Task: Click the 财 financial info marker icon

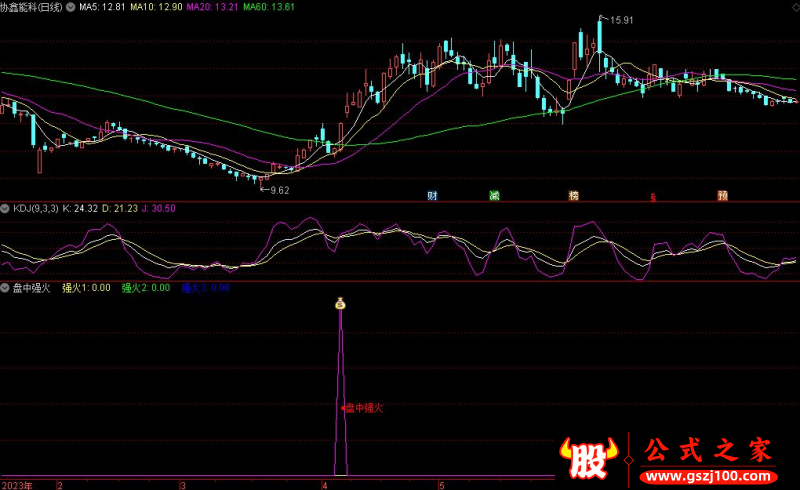Action: [432, 195]
